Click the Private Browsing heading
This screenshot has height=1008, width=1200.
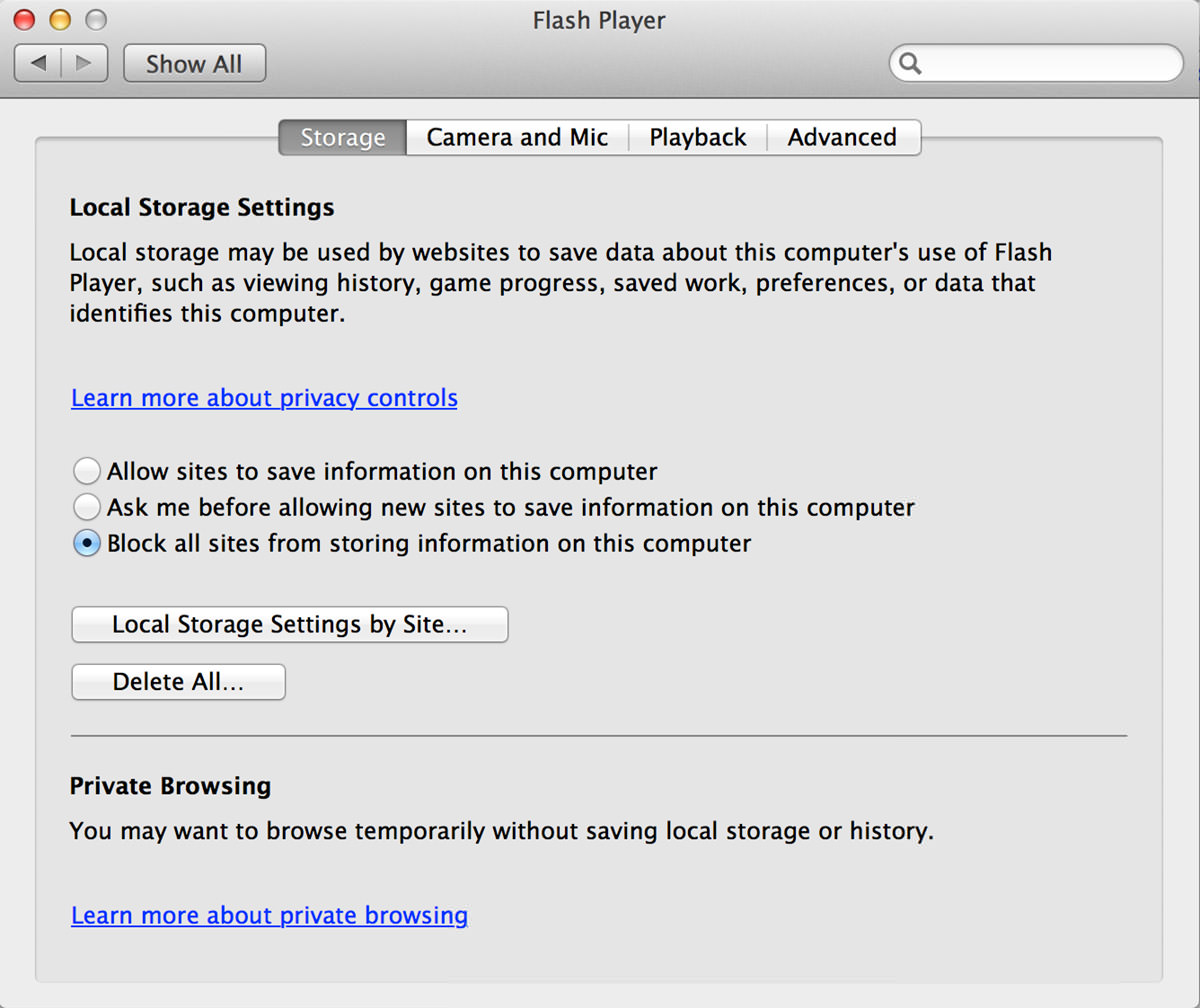point(170,786)
